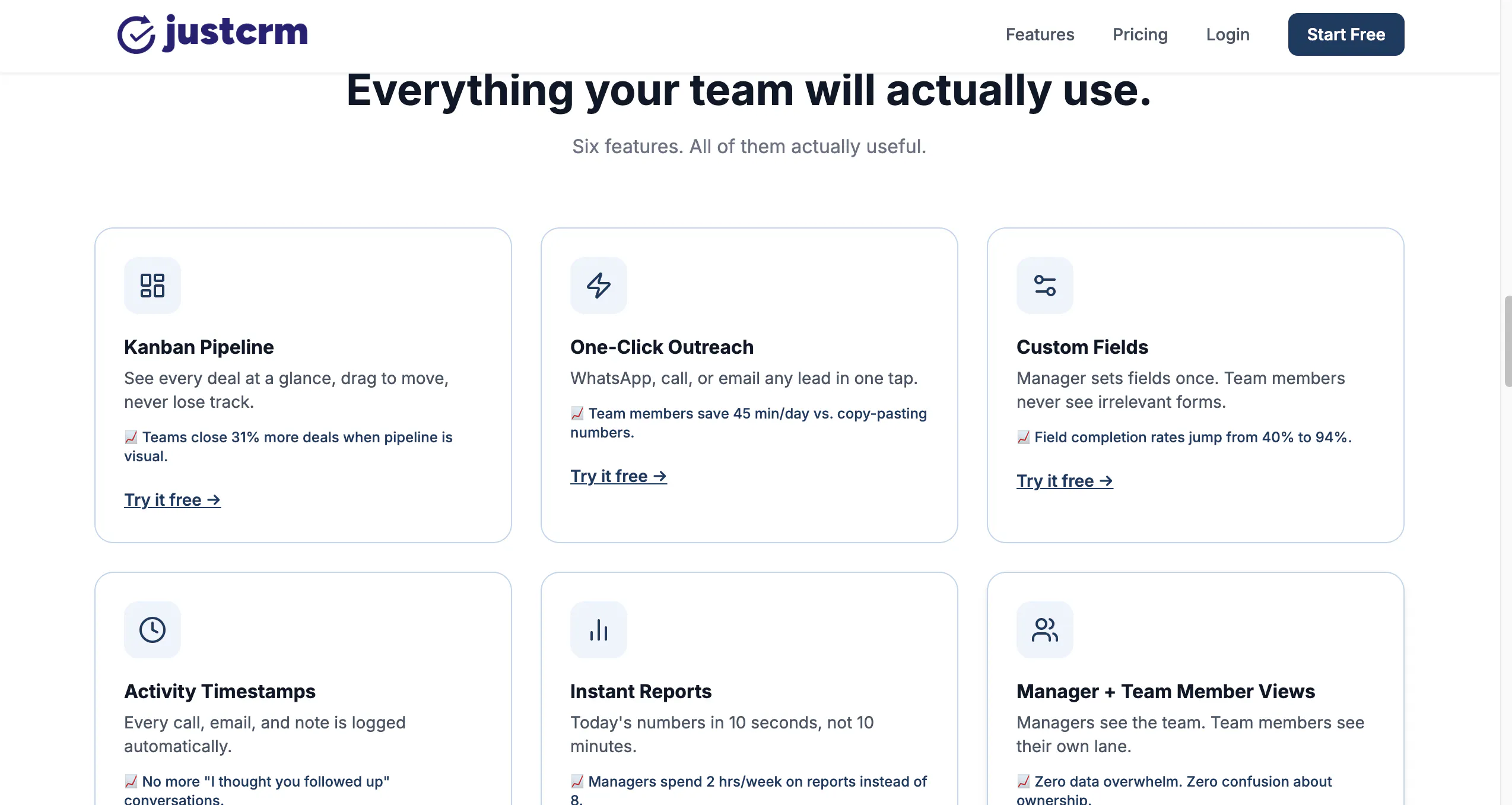Image resolution: width=1512 pixels, height=805 pixels.
Task: Click 'Every call, email, and note is logged' text
Action: point(265,734)
